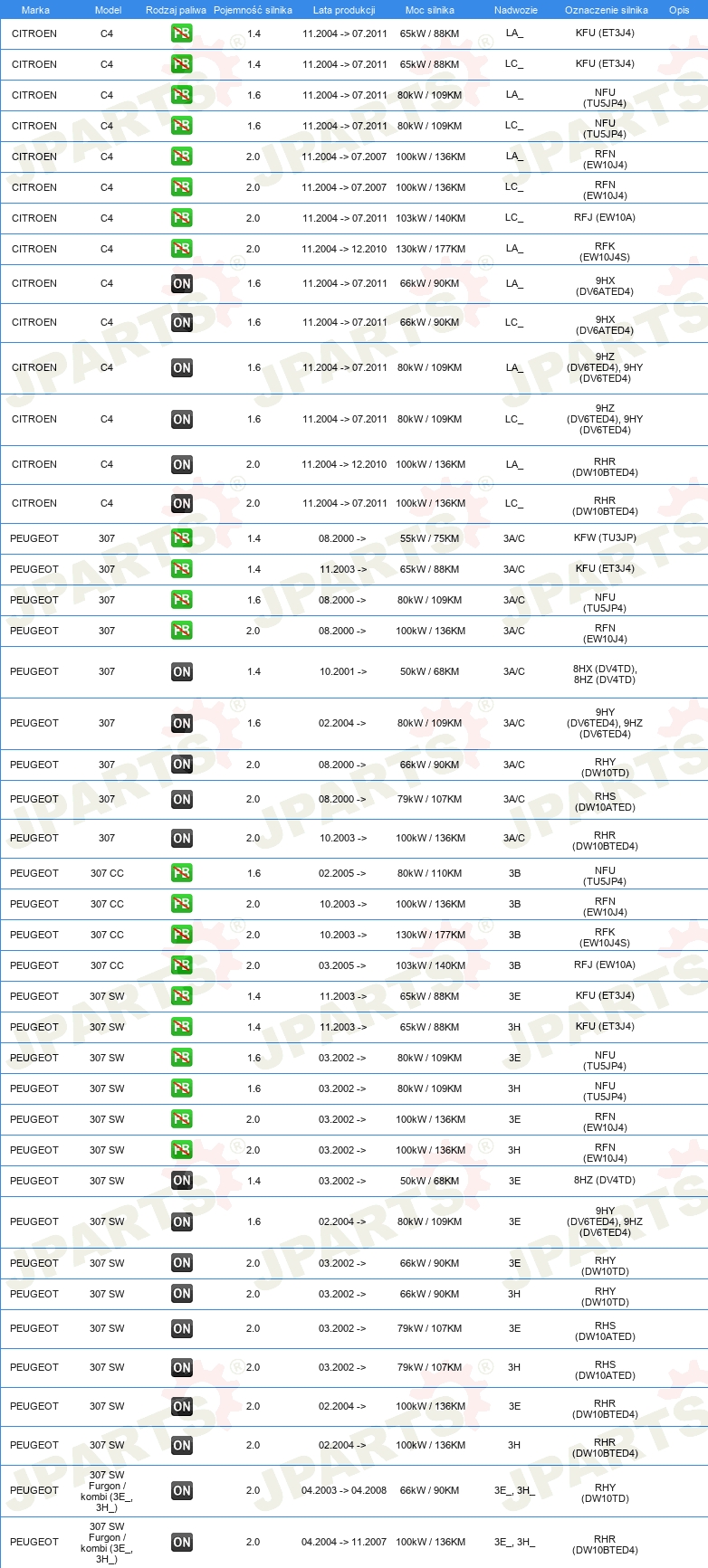This screenshot has width=708, height=1568.
Task: Click the Marka column header
Action: pos(35,10)
